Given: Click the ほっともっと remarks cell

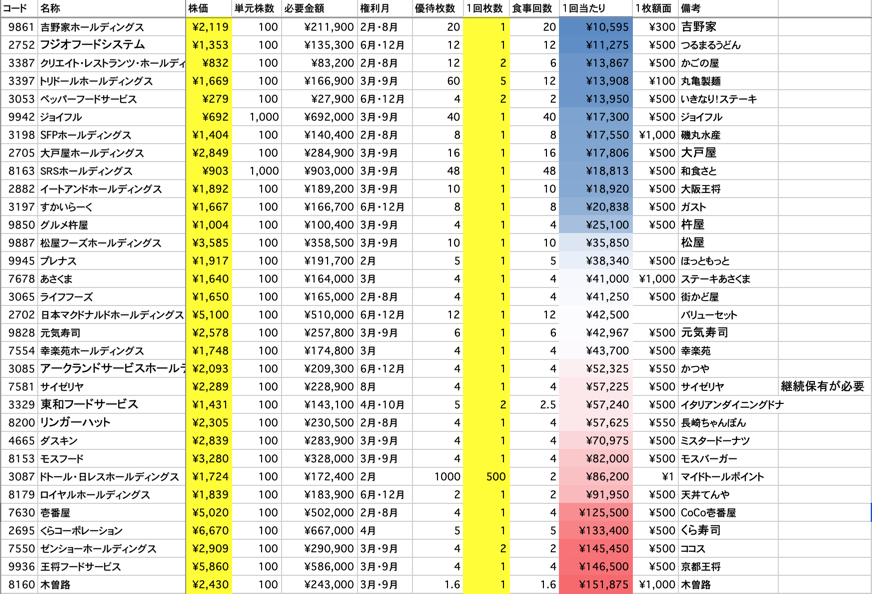Looking at the screenshot, I should 728,261.
